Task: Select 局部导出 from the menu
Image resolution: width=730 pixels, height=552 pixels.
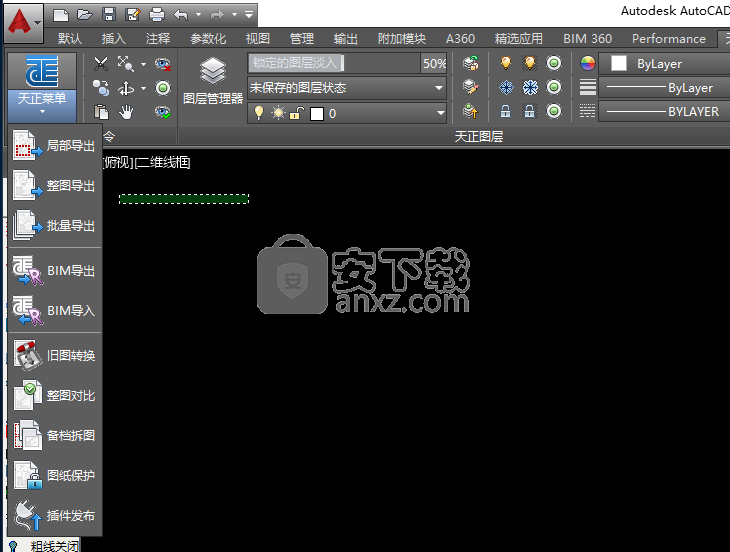Action: pyautogui.click(x=55, y=146)
